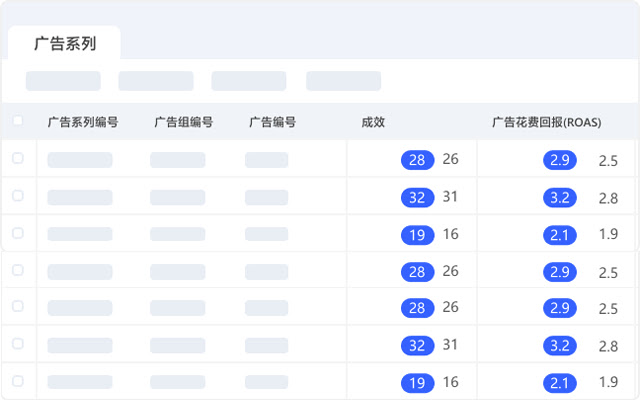This screenshot has width=640, height=400.
Task: Click the 广告系列编号 column header
Action: [x=83, y=122]
